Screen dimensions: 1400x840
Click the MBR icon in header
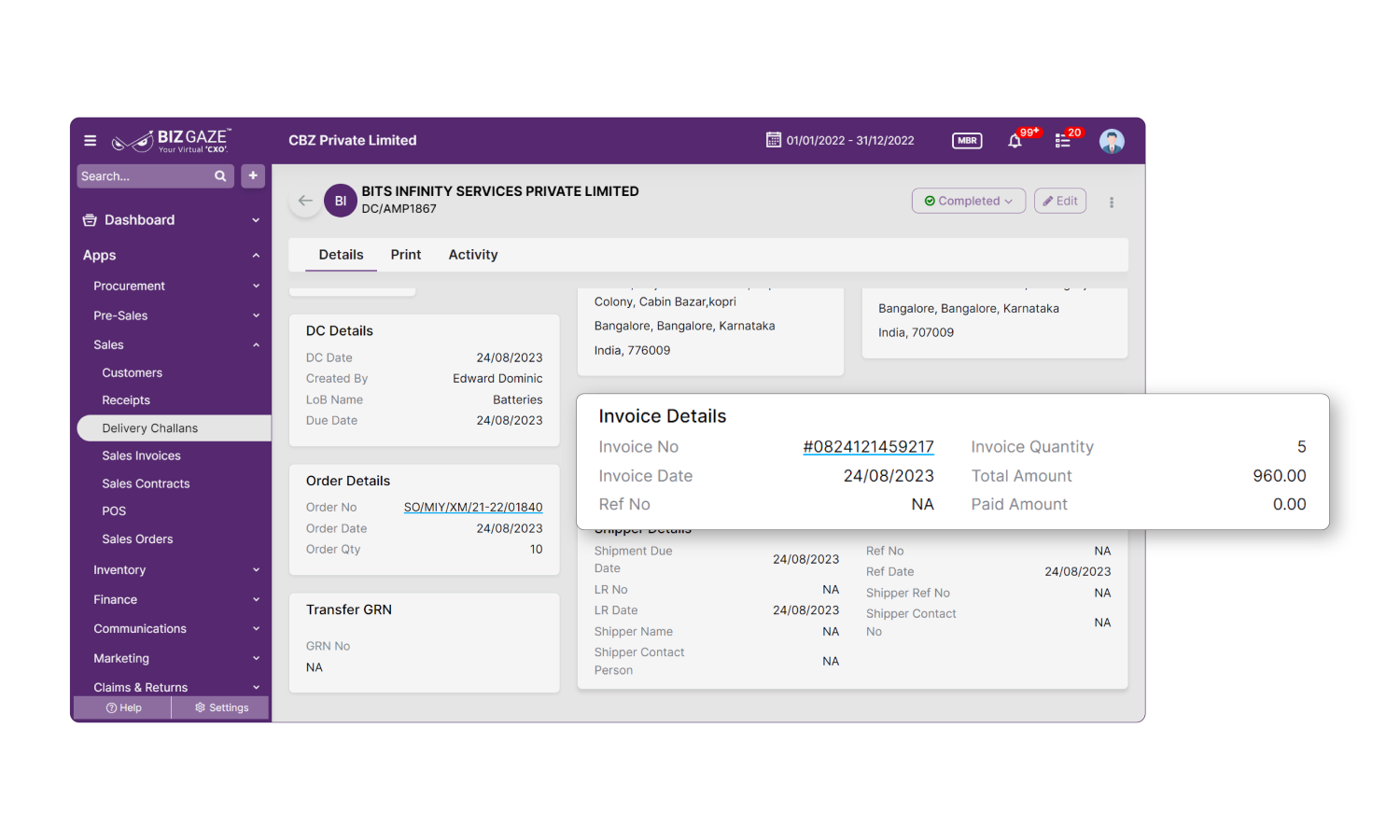point(967,141)
